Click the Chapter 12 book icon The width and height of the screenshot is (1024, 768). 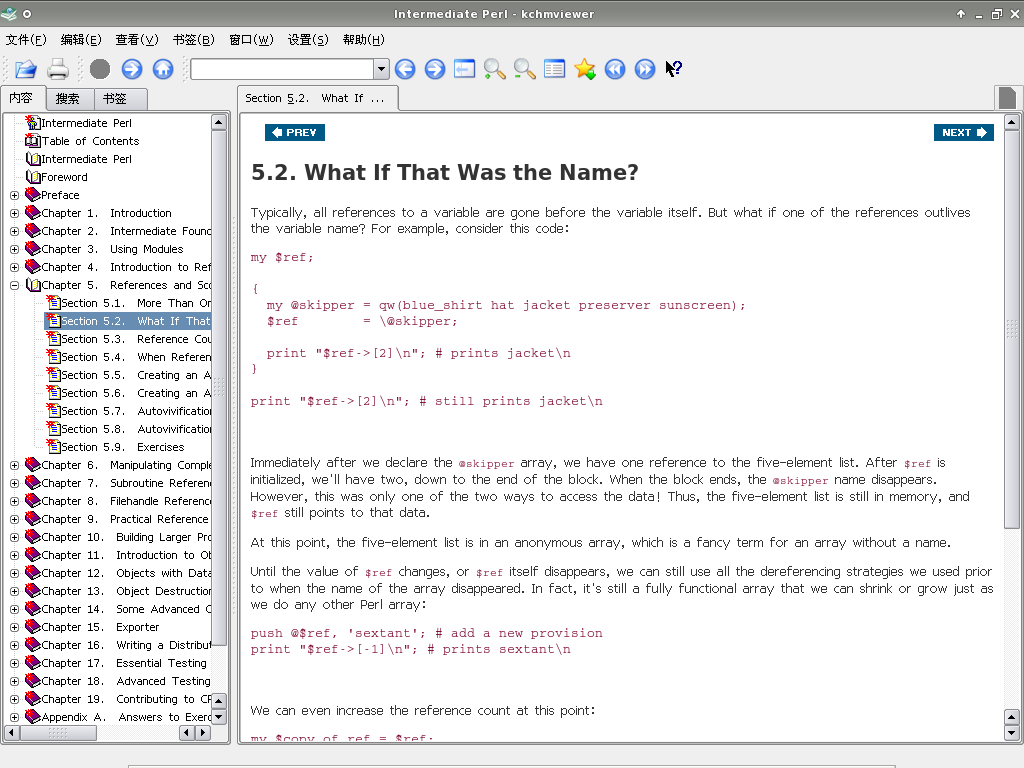[x=33, y=573]
